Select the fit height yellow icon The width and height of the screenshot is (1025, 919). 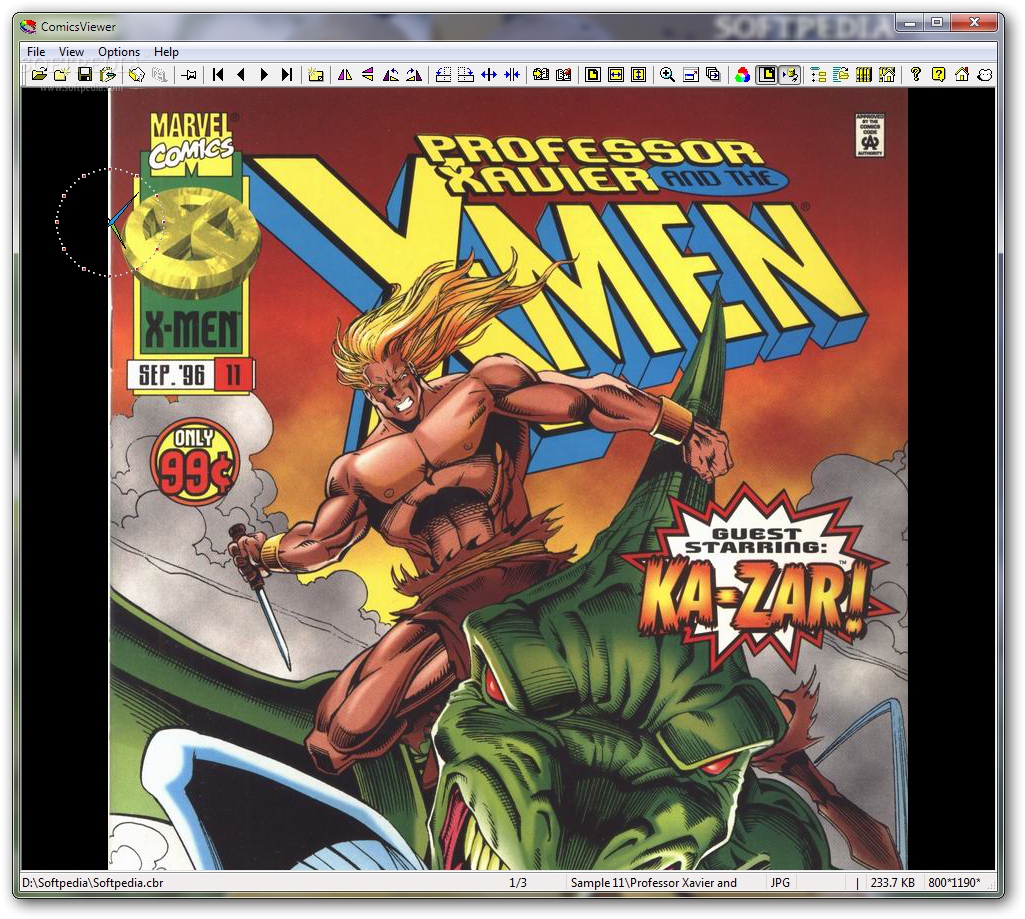pyautogui.click(x=638, y=75)
